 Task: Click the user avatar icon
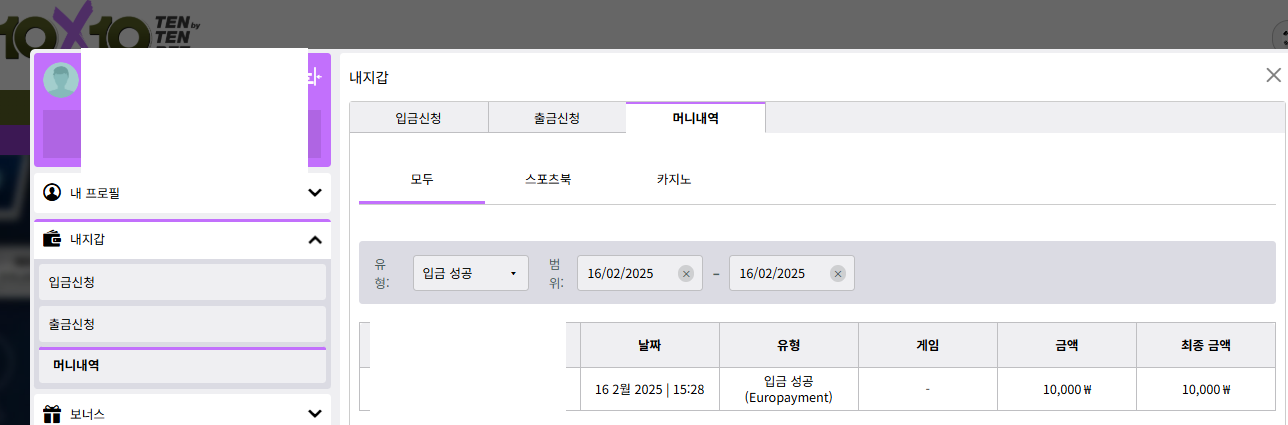[x=60, y=80]
